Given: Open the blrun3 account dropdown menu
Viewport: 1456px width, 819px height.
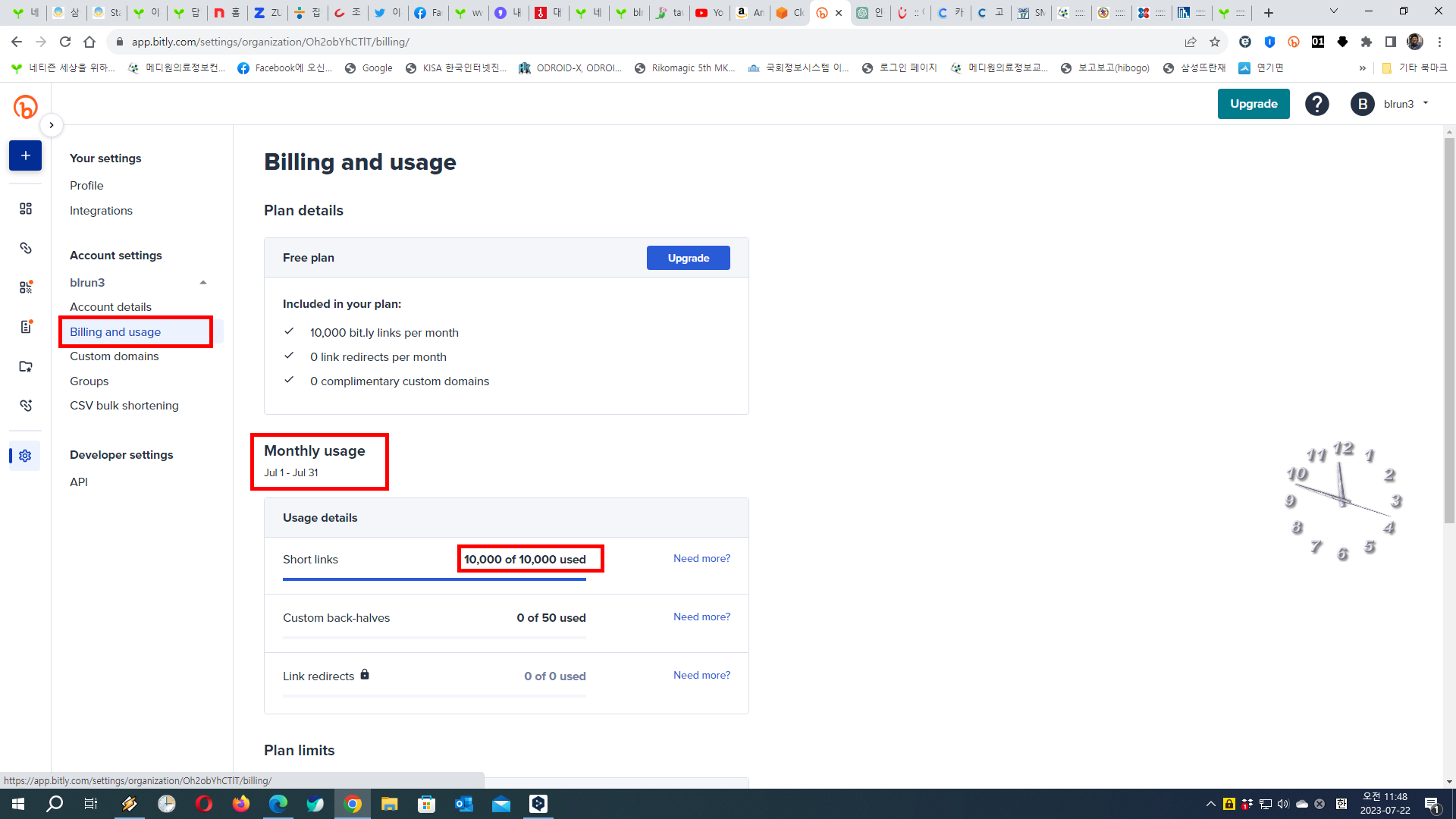Looking at the screenshot, I should pyautogui.click(x=1405, y=104).
